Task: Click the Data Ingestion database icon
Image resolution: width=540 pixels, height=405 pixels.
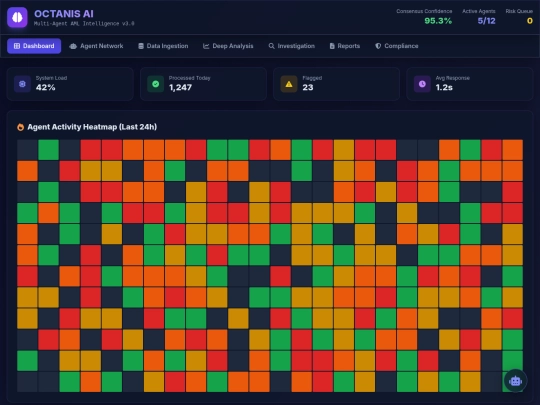Action: (141, 46)
